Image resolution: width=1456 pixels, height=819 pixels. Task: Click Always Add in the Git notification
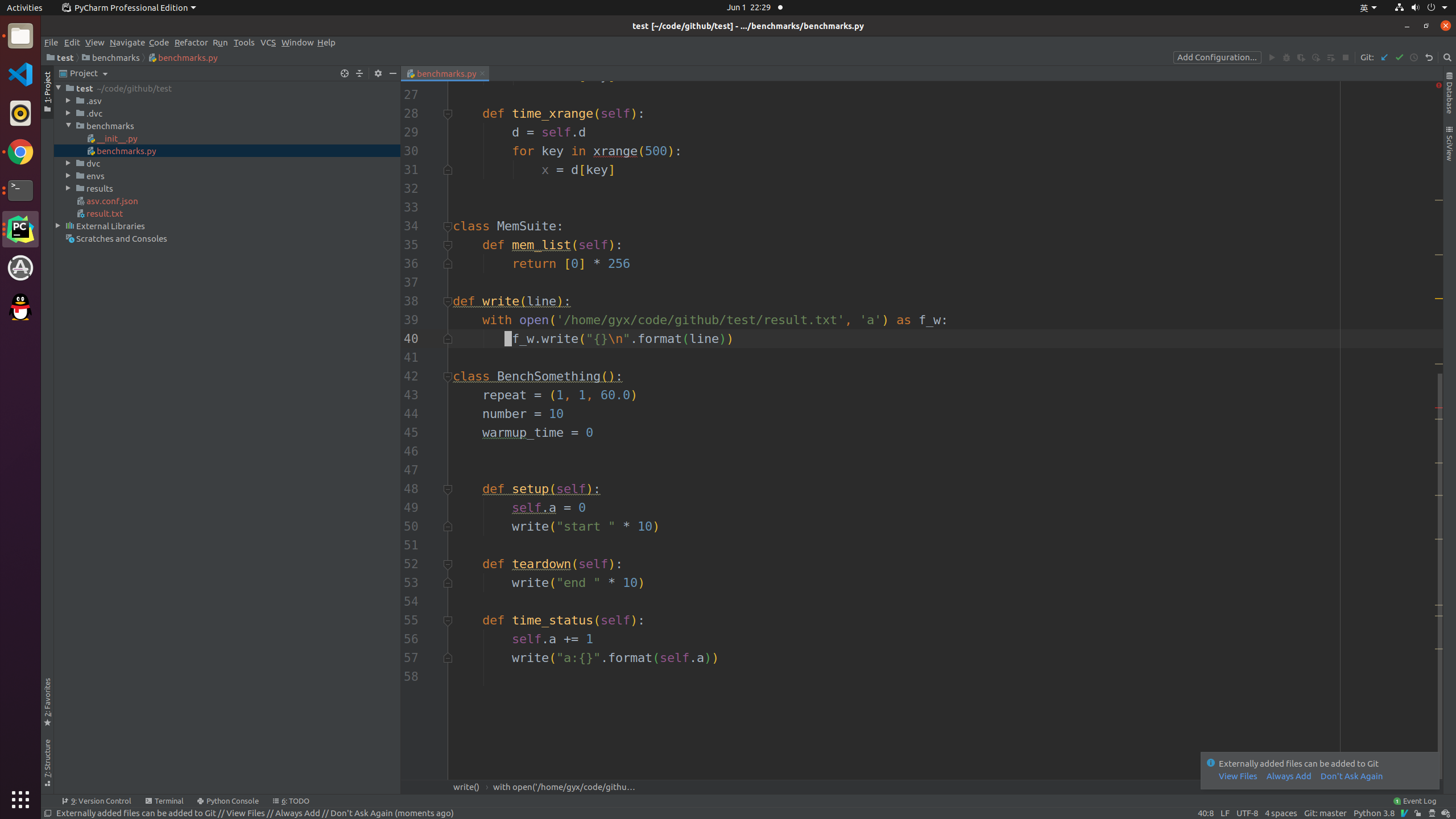click(1288, 776)
